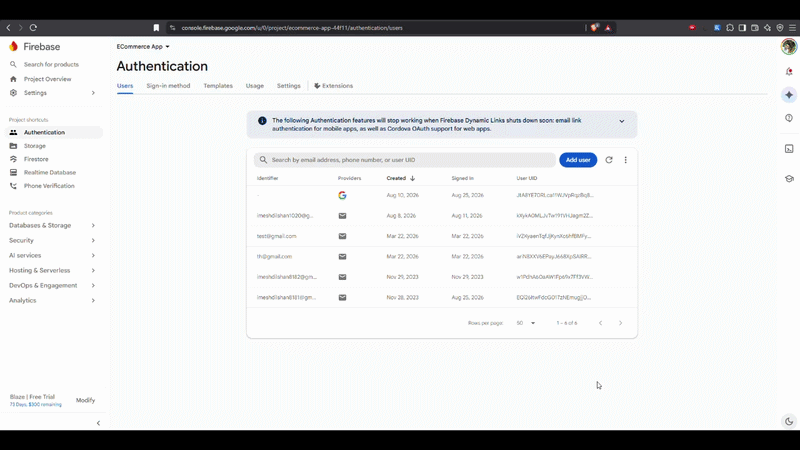The width and height of the screenshot is (800, 450).
Task: Open browser extensions puzzle icon
Action: click(730, 28)
